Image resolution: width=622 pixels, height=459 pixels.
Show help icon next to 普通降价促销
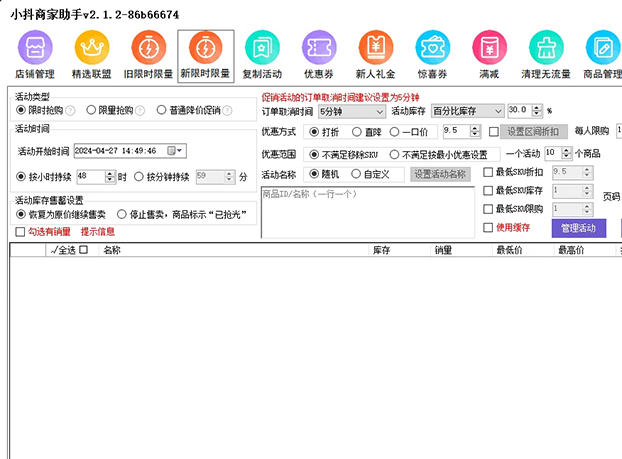pos(227,111)
